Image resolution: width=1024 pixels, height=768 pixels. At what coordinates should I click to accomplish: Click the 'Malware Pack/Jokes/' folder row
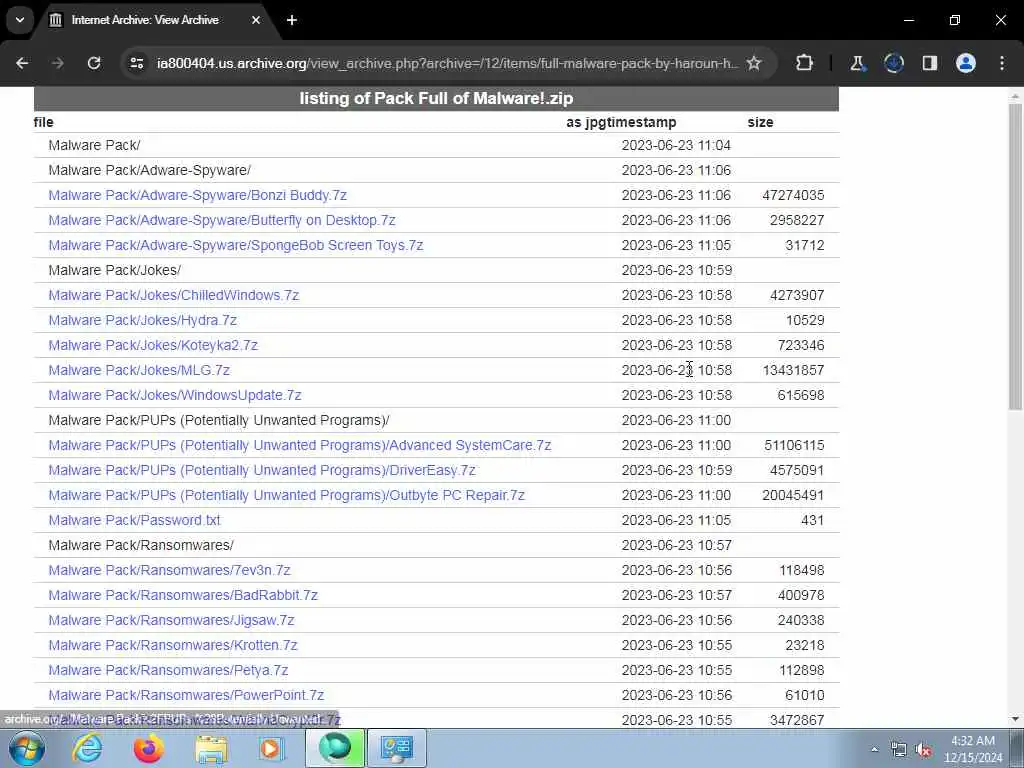[x=436, y=270]
